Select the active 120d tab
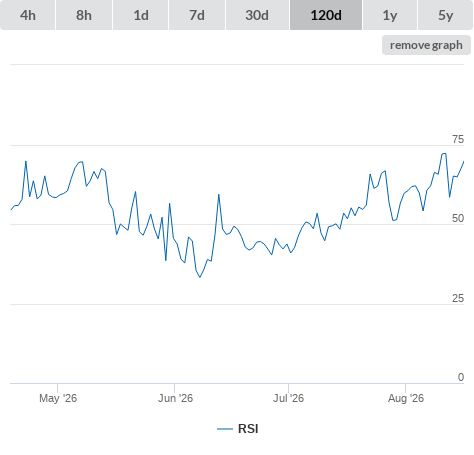The height and width of the screenshot is (455, 474). (x=326, y=15)
